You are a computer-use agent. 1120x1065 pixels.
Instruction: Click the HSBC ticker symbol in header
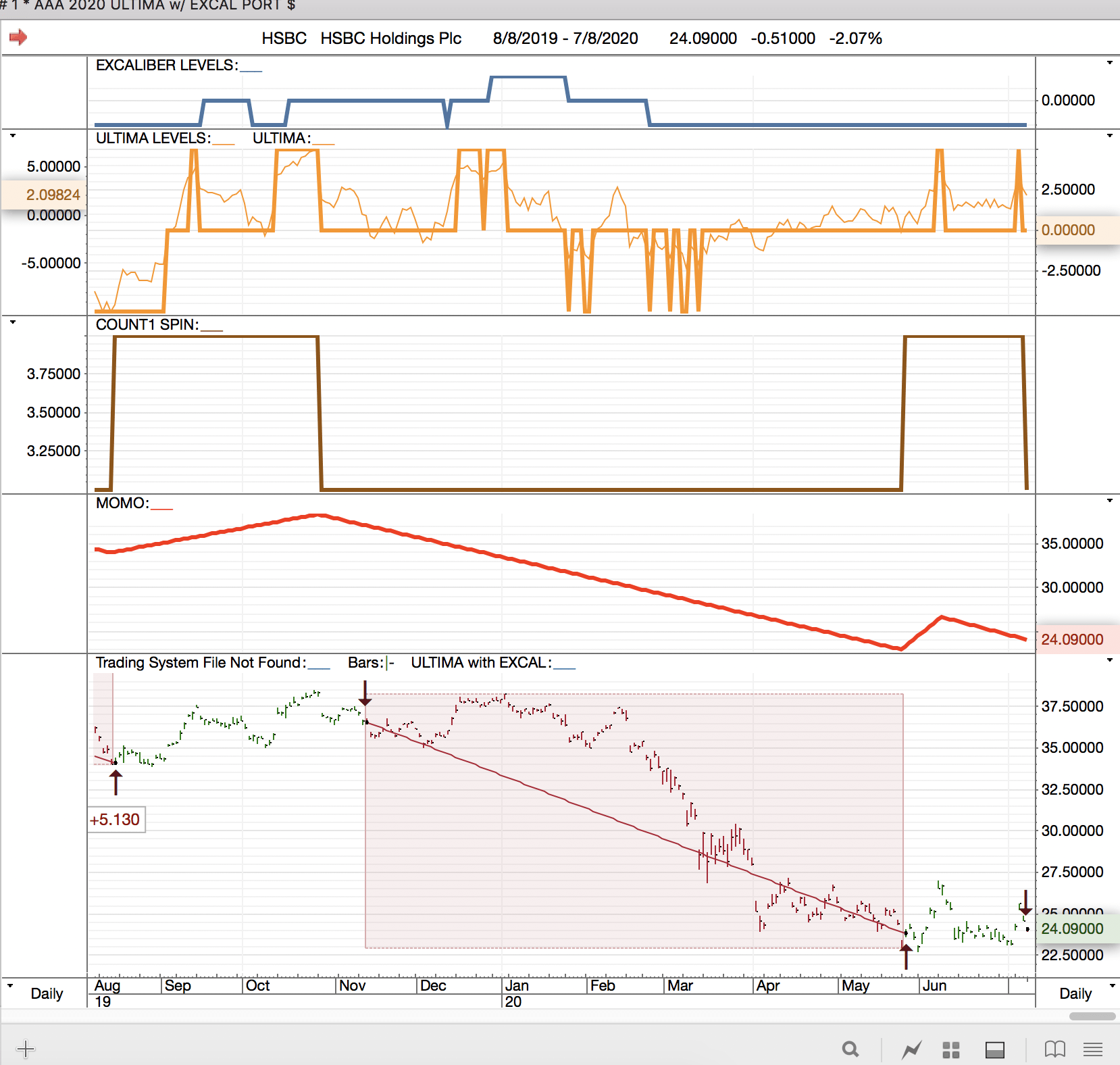284,39
